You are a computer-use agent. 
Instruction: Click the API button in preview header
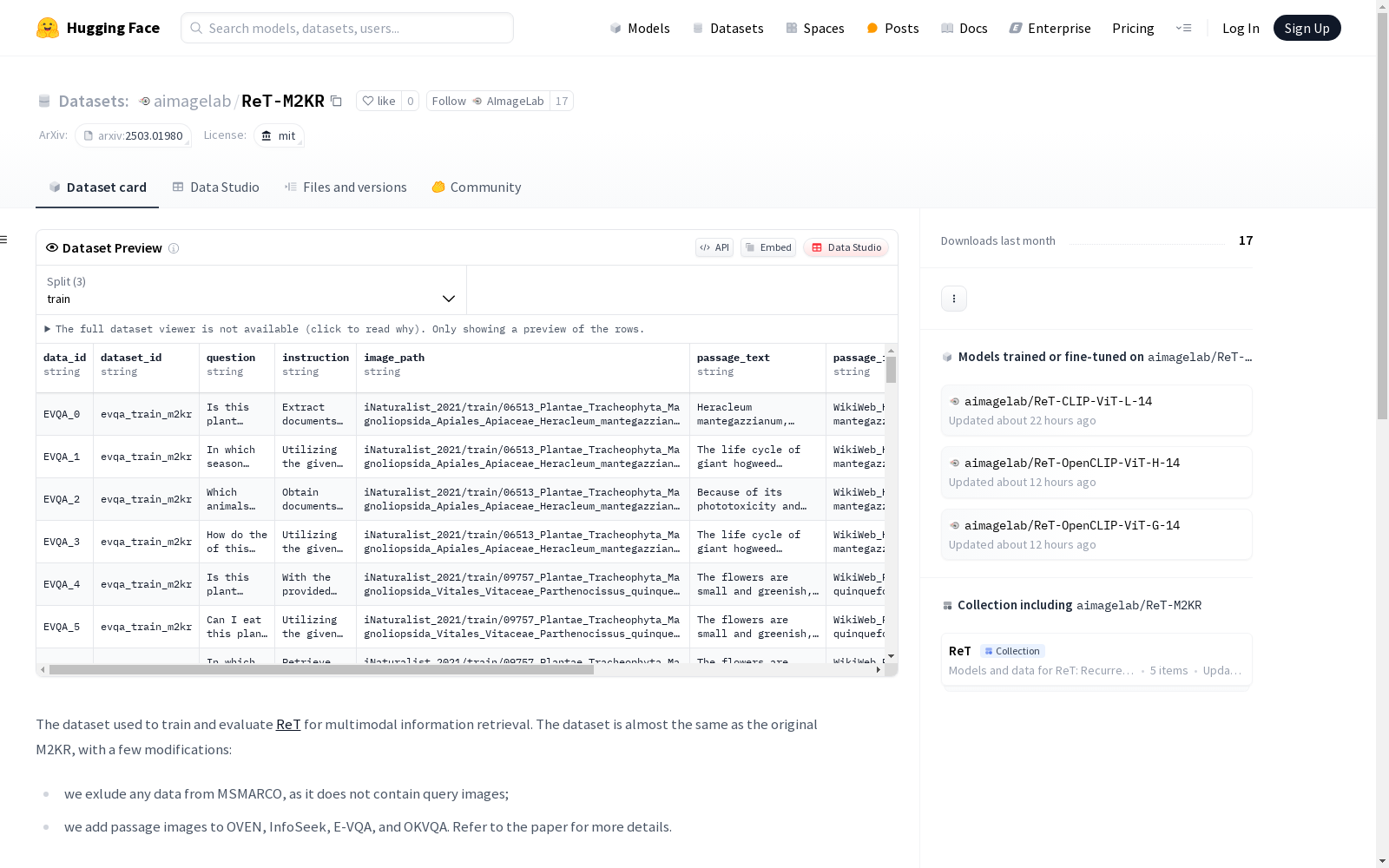pyautogui.click(x=714, y=247)
